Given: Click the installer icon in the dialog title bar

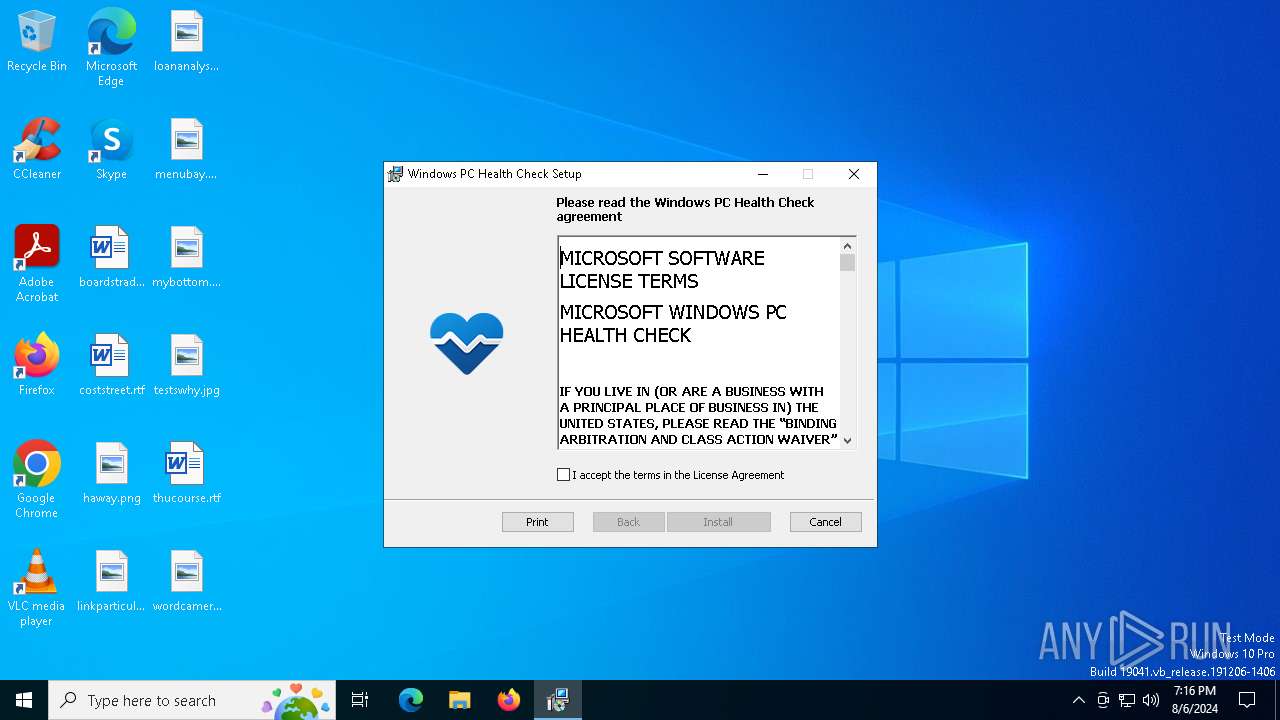Looking at the screenshot, I should click(396, 174).
